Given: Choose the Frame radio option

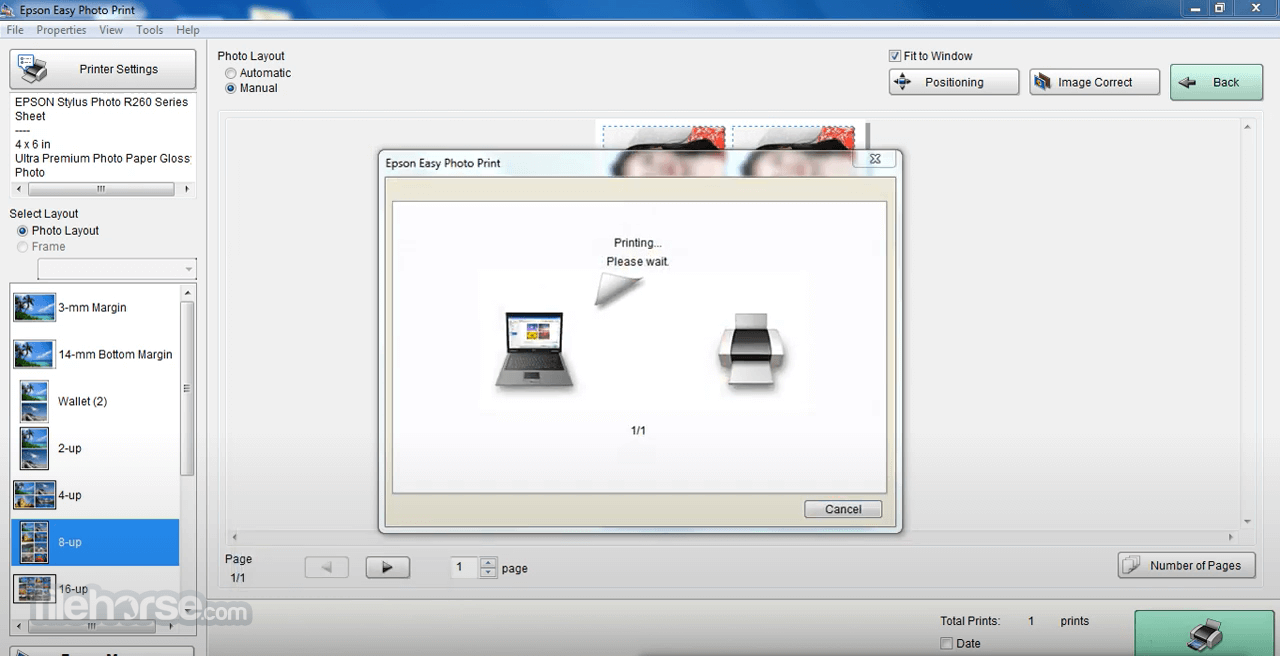Looking at the screenshot, I should [23, 247].
